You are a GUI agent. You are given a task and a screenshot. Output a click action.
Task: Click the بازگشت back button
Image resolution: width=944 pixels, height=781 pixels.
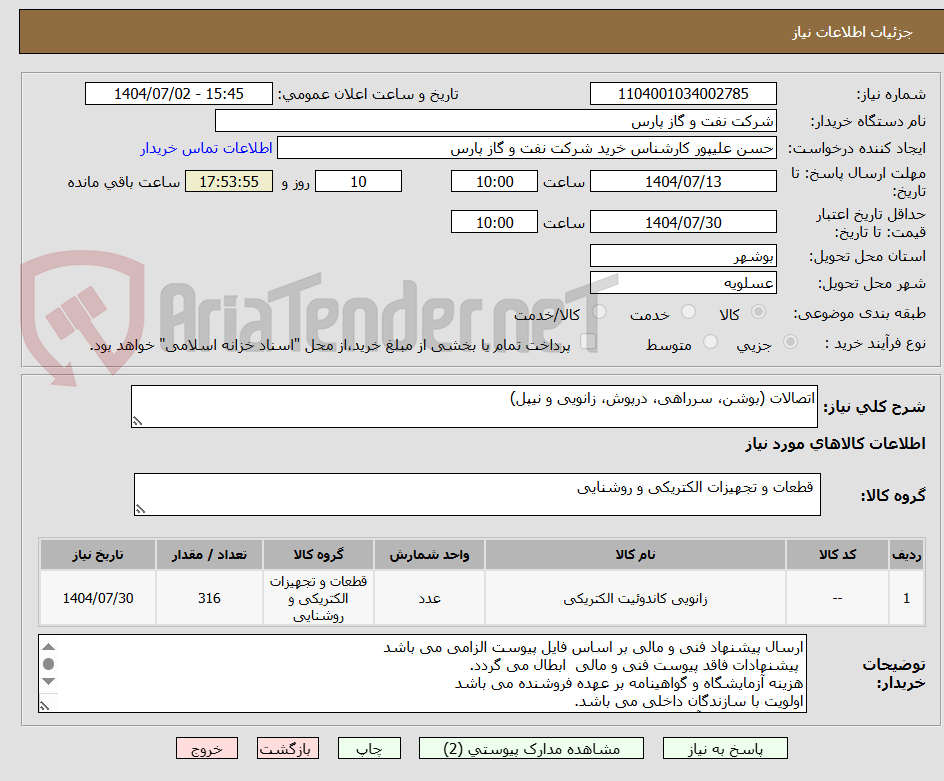288,748
